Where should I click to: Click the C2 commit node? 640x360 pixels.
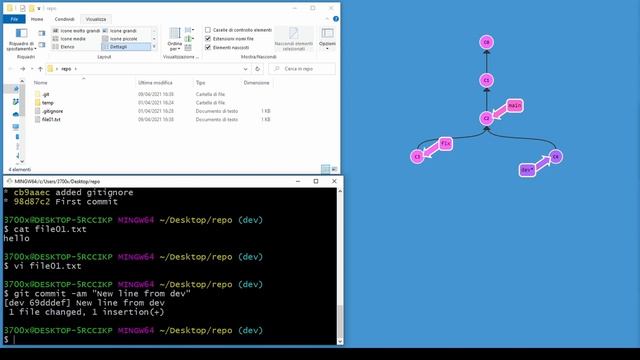pos(486,118)
